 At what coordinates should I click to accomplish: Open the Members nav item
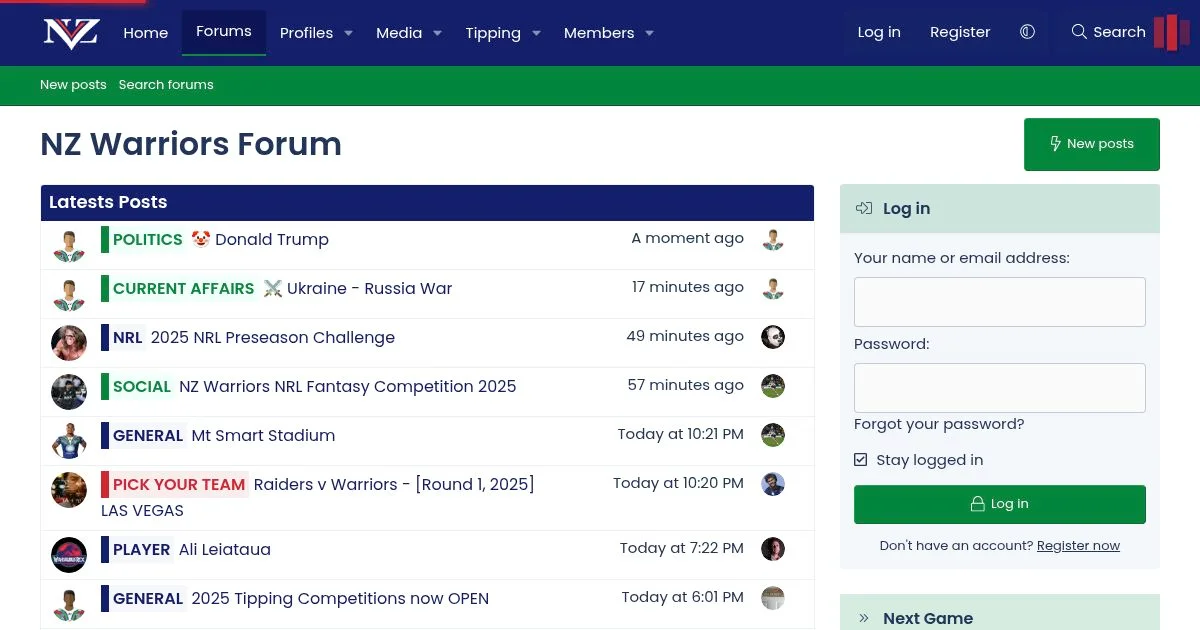[599, 33]
